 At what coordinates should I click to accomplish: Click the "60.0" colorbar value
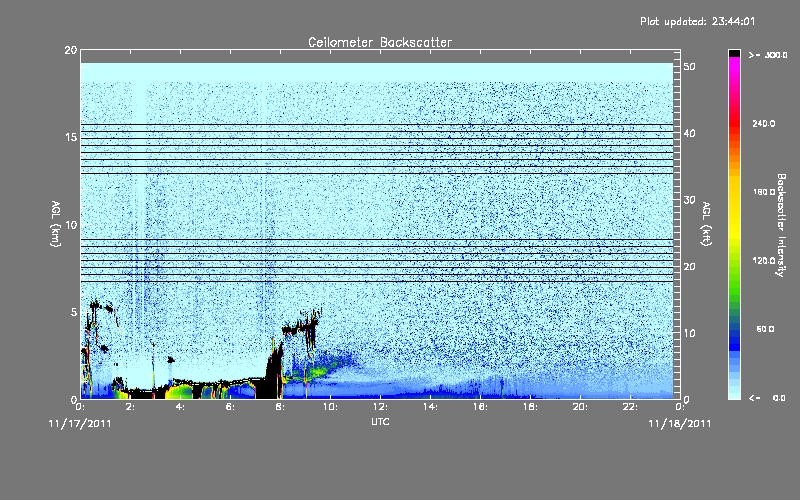pos(765,329)
